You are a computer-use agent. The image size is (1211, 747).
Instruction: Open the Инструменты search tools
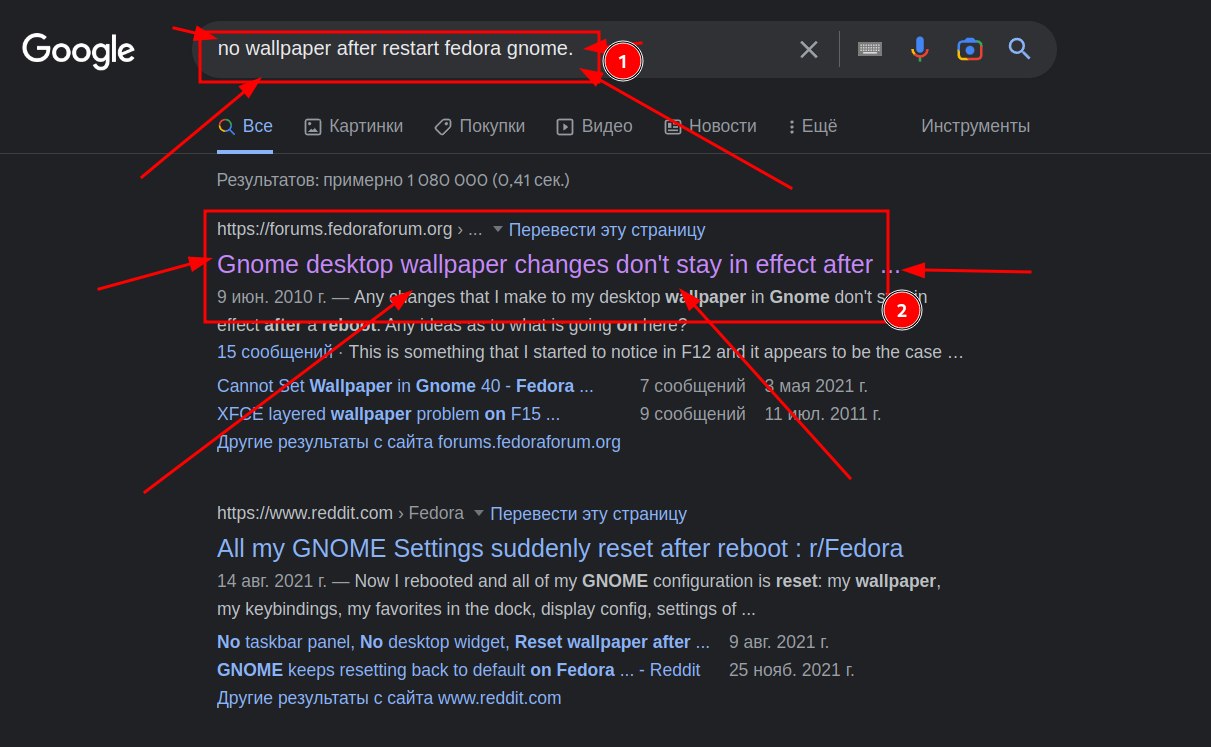point(975,126)
